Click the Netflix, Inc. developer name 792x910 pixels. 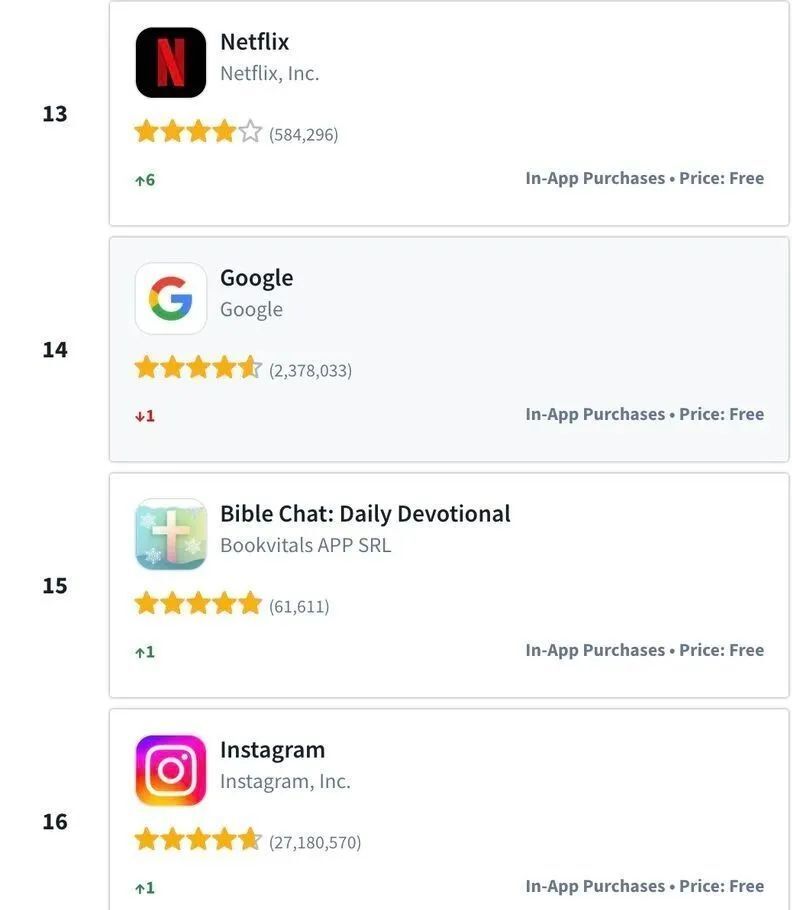(x=269, y=74)
